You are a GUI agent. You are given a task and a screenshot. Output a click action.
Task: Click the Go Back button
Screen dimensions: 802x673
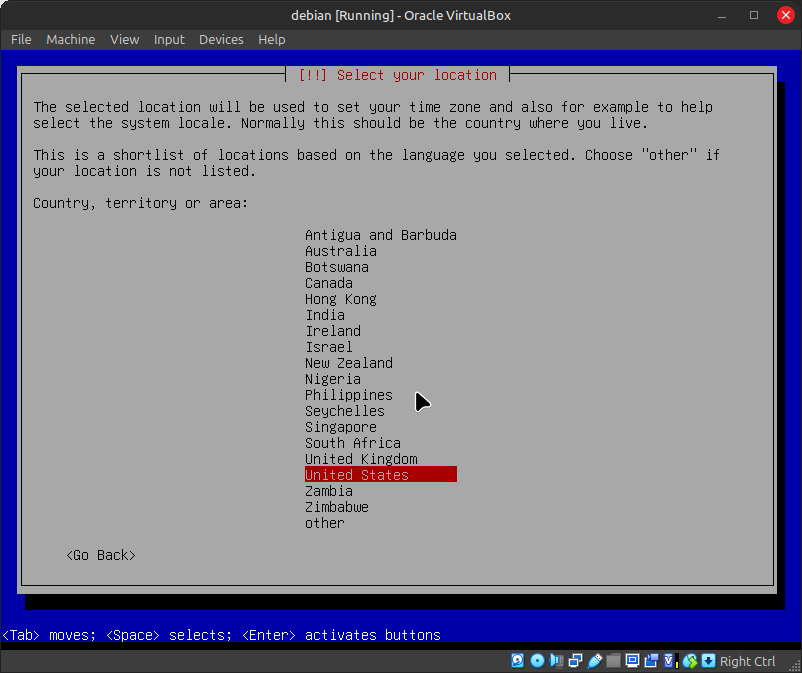pyautogui.click(x=101, y=555)
